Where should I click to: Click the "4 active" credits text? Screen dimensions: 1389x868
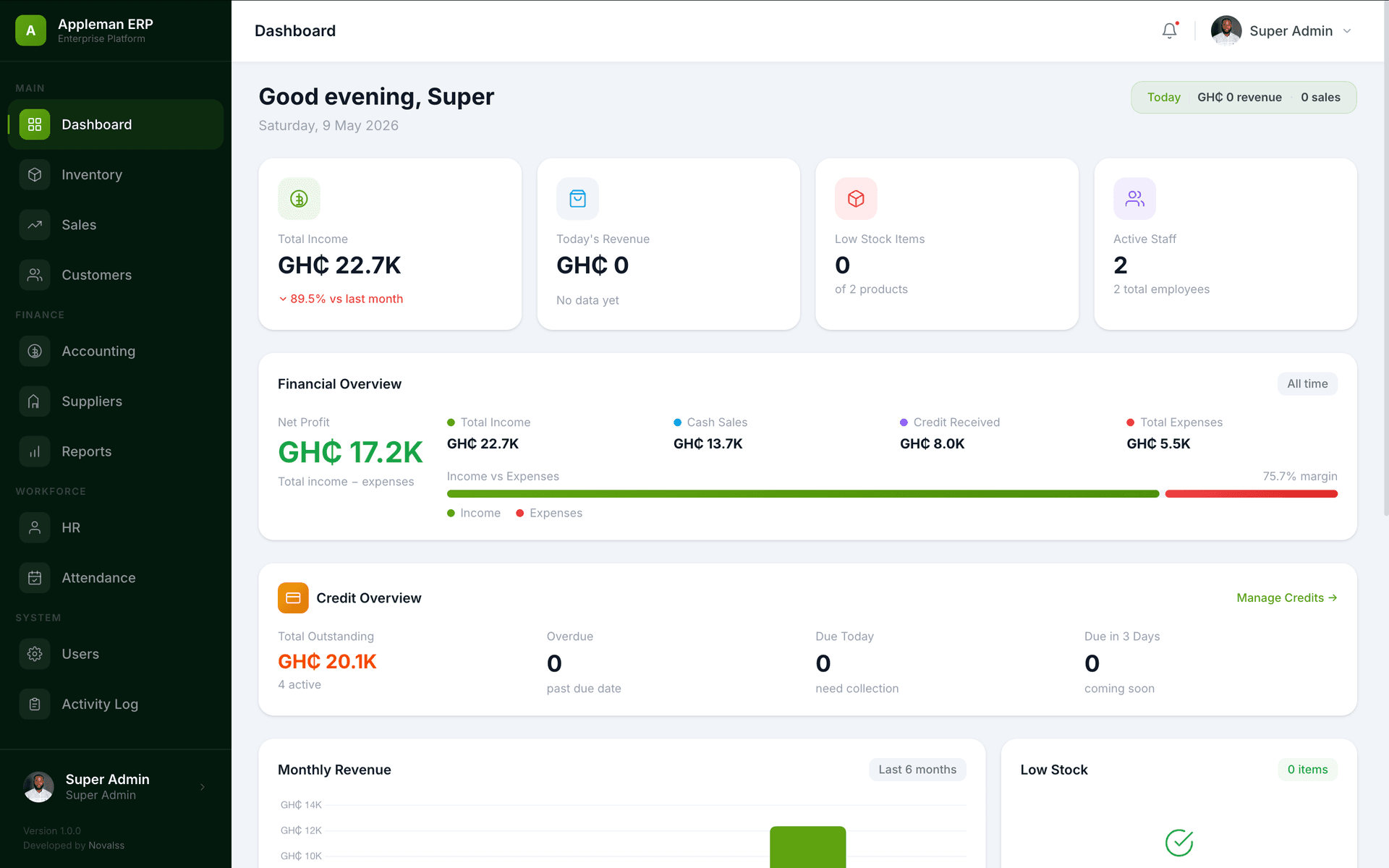pyautogui.click(x=300, y=684)
